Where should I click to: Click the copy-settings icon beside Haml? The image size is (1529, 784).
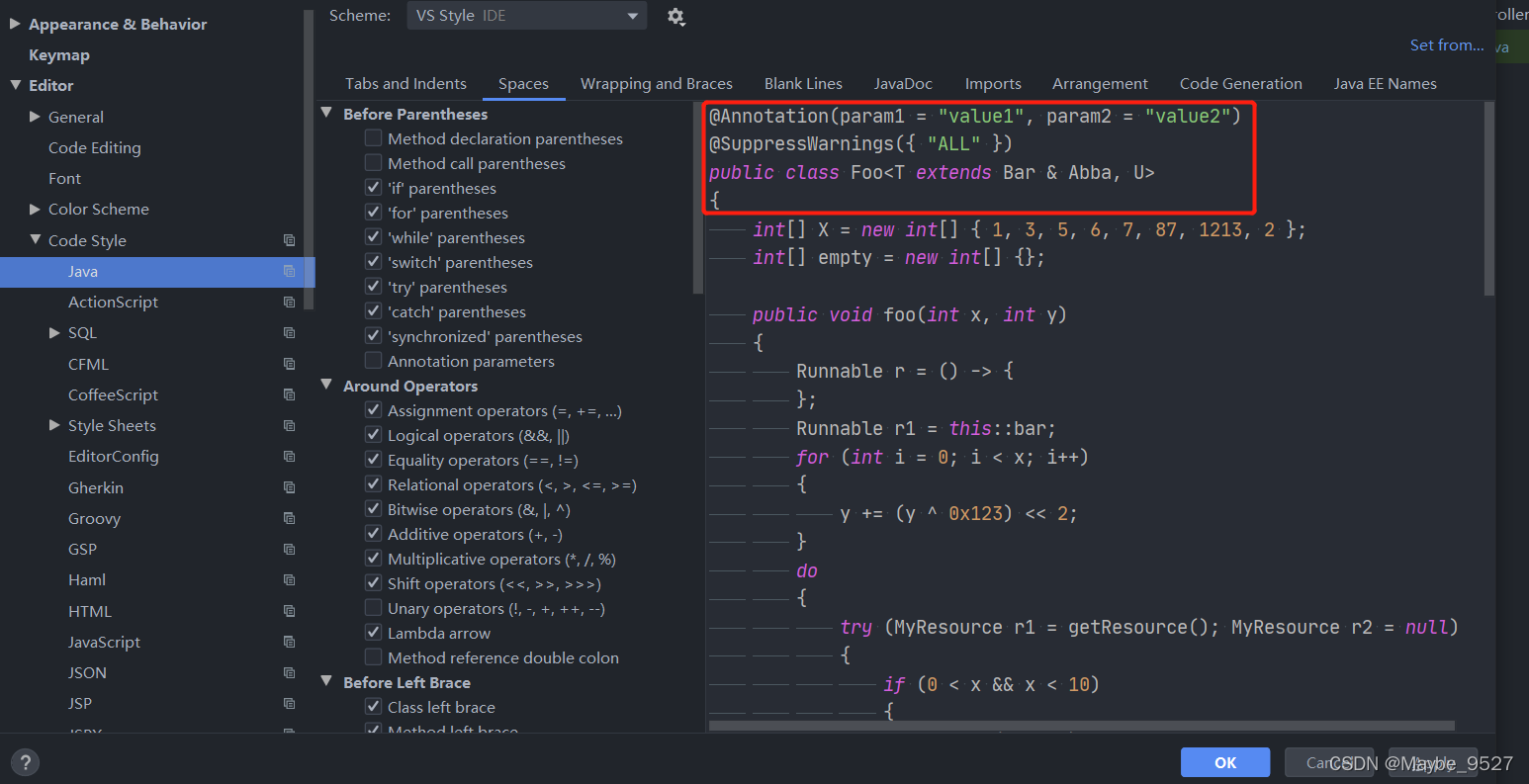click(289, 579)
